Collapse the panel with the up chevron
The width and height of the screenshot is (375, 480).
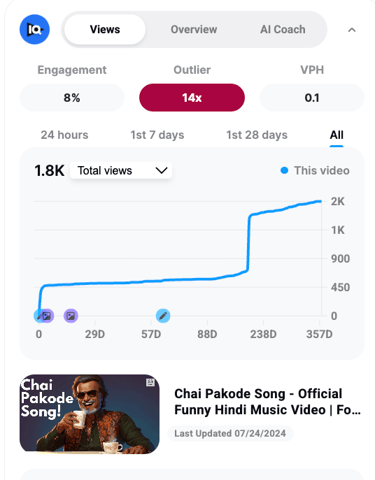click(352, 30)
